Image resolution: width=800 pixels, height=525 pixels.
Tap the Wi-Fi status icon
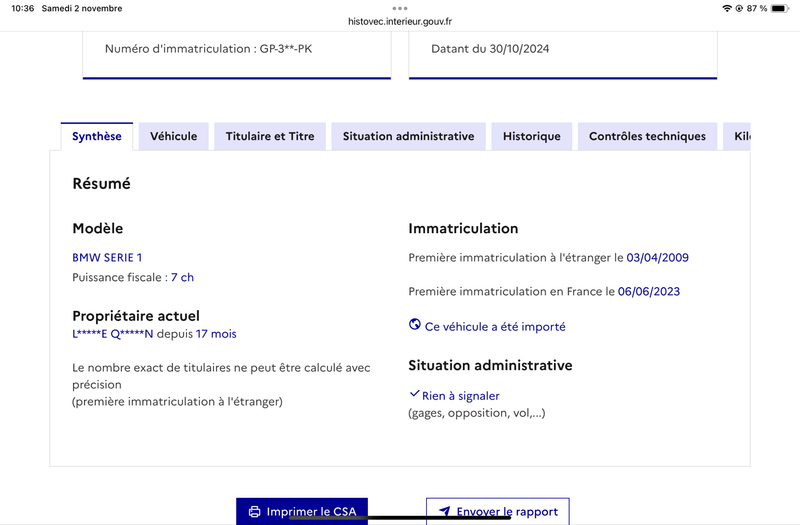[727, 8]
